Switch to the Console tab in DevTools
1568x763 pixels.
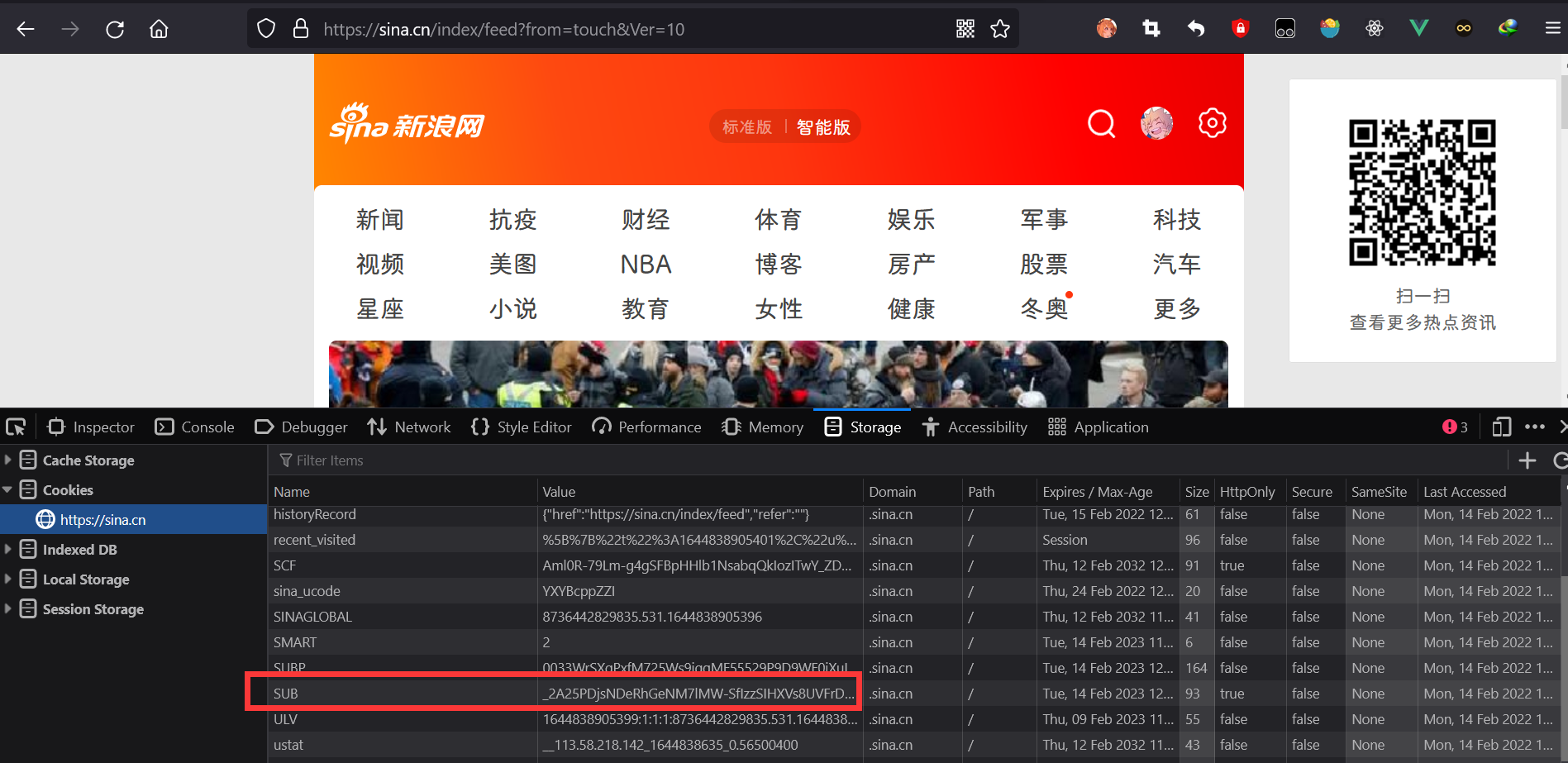point(194,427)
